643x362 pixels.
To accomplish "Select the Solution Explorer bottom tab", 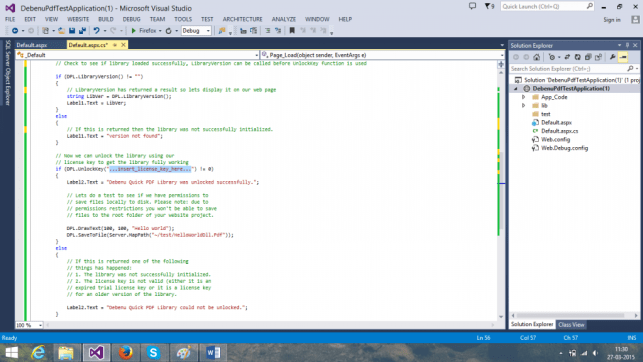I will pyautogui.click(x=532, y=324).
